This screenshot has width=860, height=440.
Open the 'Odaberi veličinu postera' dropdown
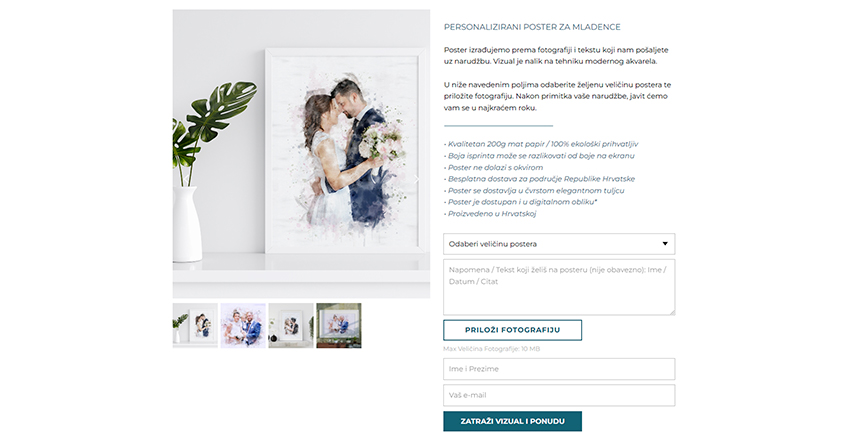click(559, 244)
